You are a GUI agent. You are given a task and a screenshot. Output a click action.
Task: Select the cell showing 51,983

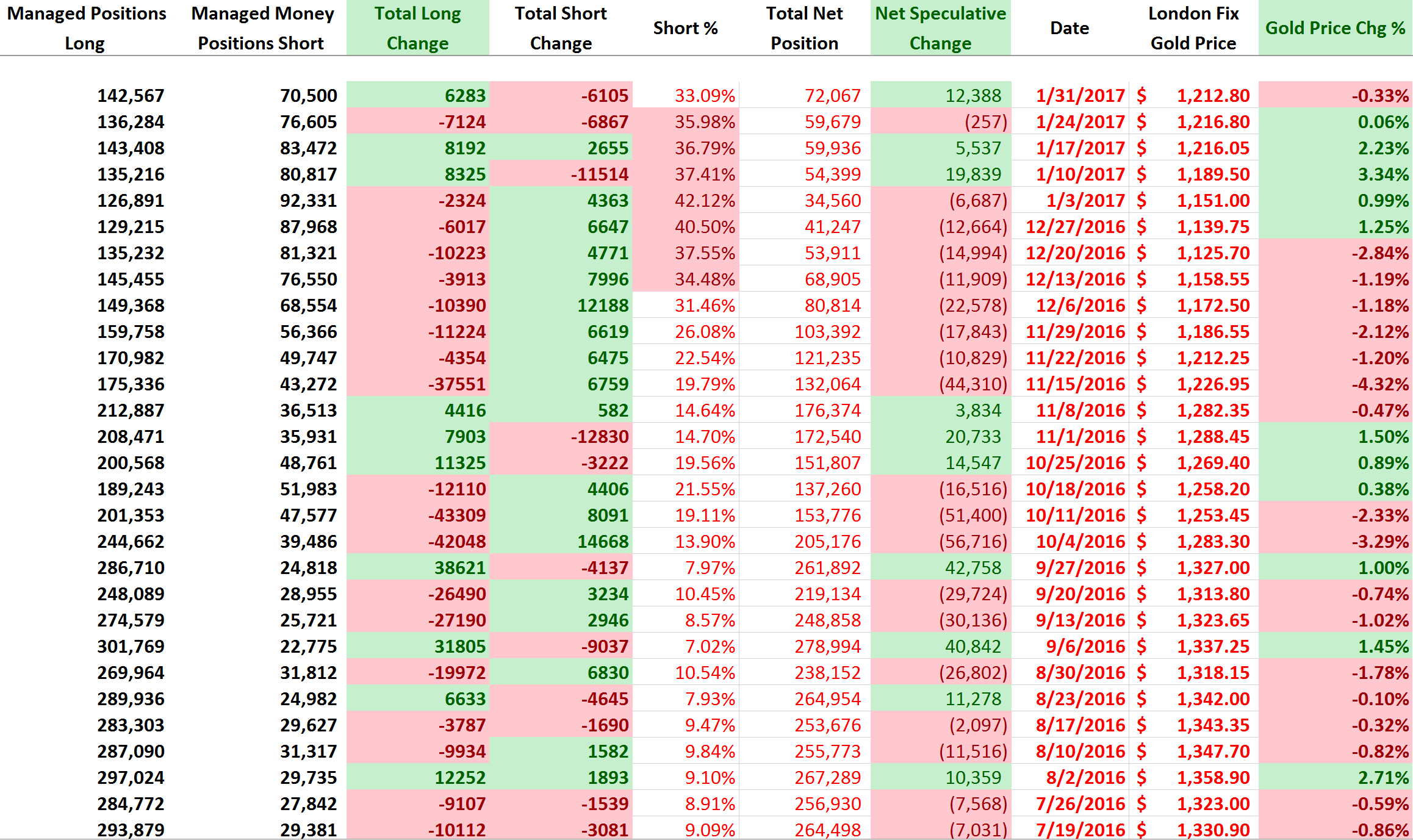[309, 489]
